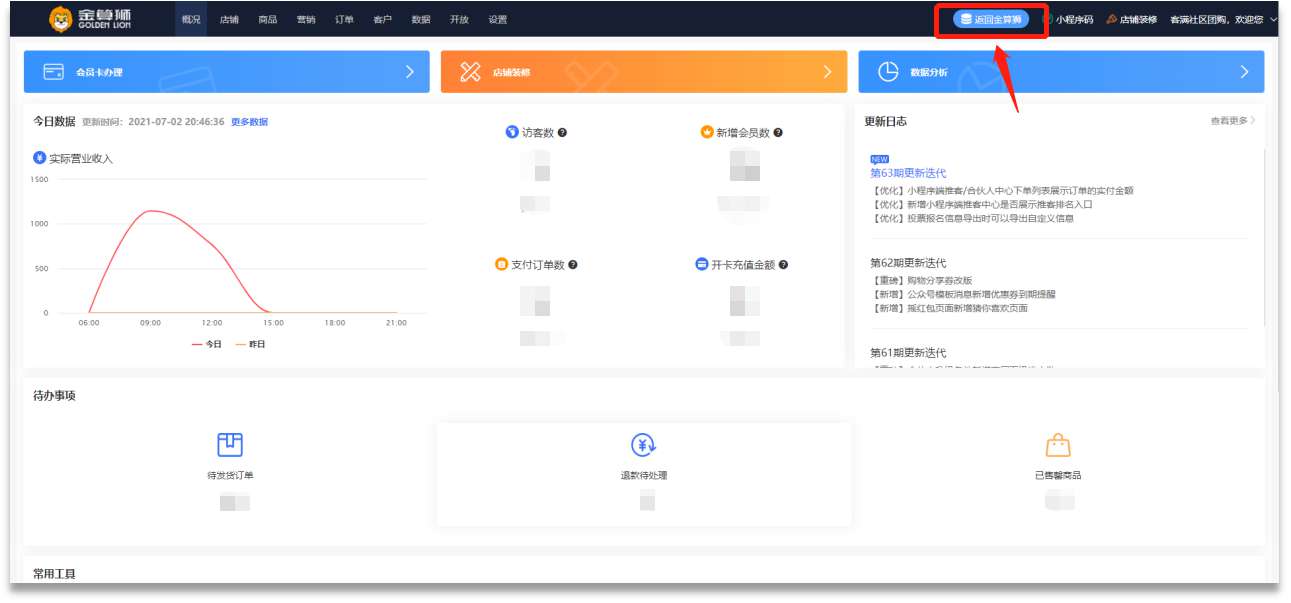1291x603 pixels.
Task: Click chevron arrow on 会员卡办理 banner
Action: click(x=410, y=72)
